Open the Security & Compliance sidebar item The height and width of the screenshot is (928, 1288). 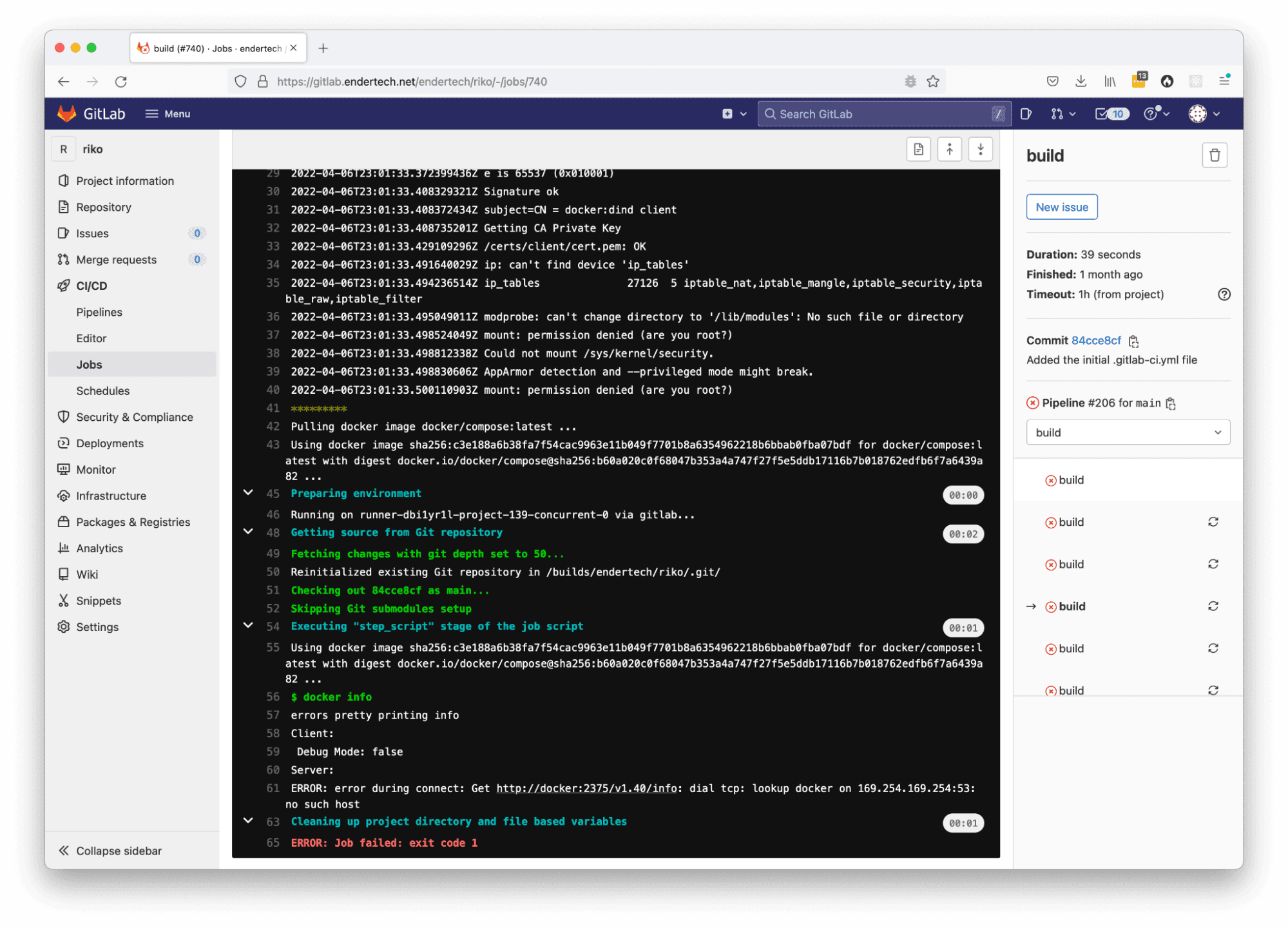(x=134, y=417)
